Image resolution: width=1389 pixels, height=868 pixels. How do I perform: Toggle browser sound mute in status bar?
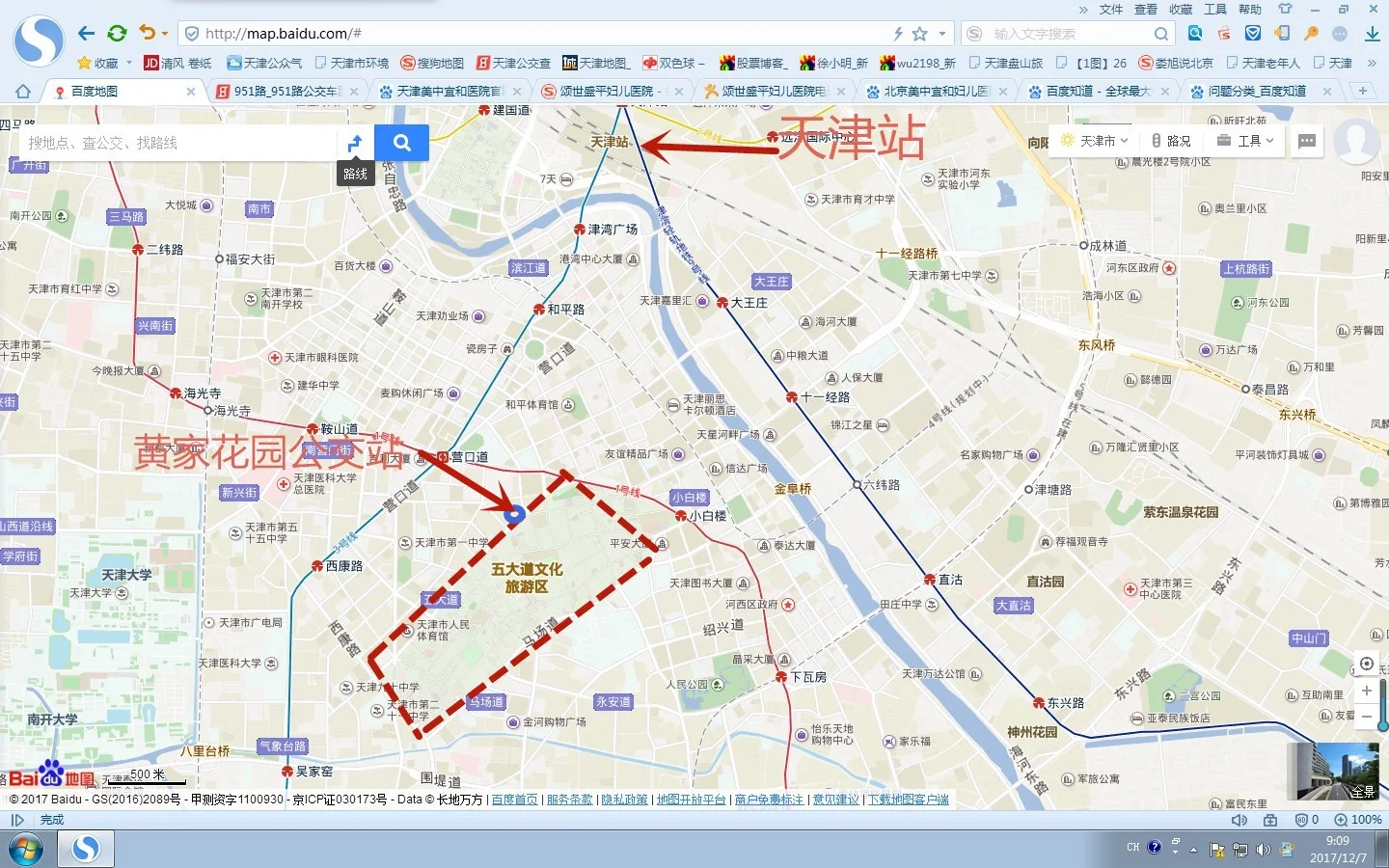[1239, 820]
